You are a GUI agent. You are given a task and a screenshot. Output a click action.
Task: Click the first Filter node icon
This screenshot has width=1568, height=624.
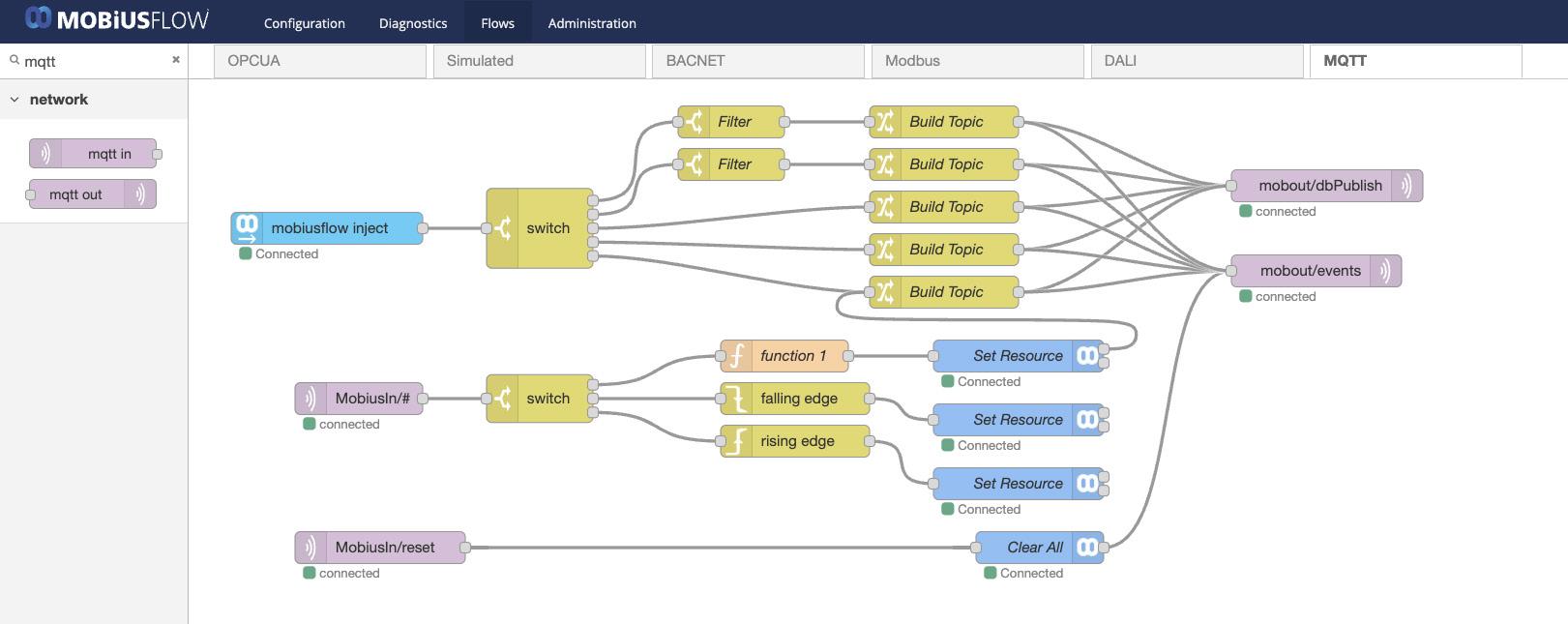[x=694, y=122]
